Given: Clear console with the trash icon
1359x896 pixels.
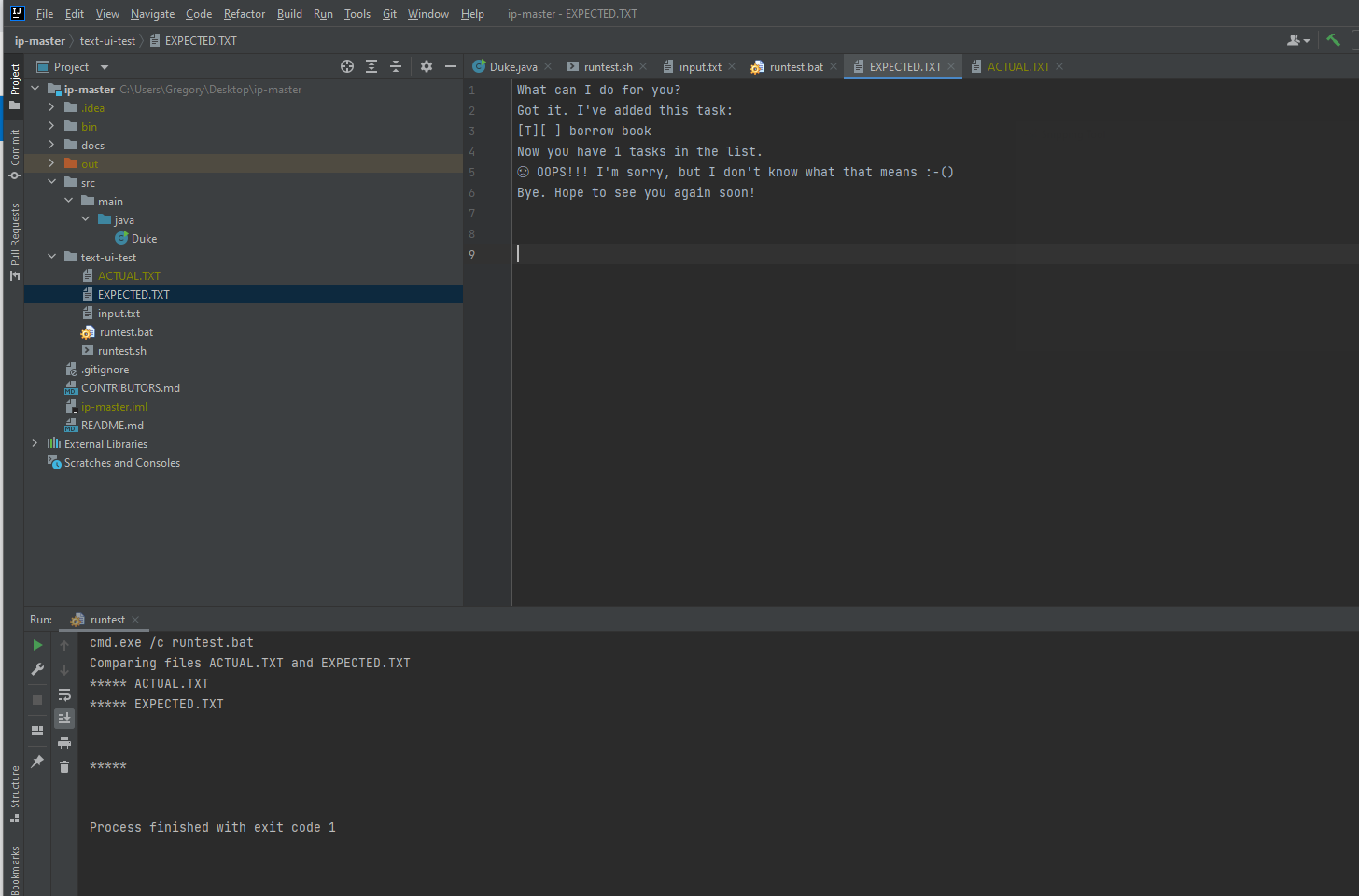Looking at the screenshot, I should [64, 767].
